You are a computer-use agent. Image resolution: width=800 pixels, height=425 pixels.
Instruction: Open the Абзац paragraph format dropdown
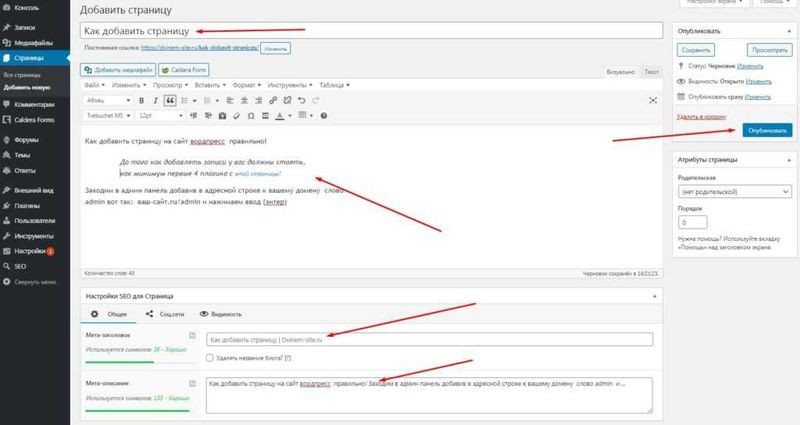108,100
